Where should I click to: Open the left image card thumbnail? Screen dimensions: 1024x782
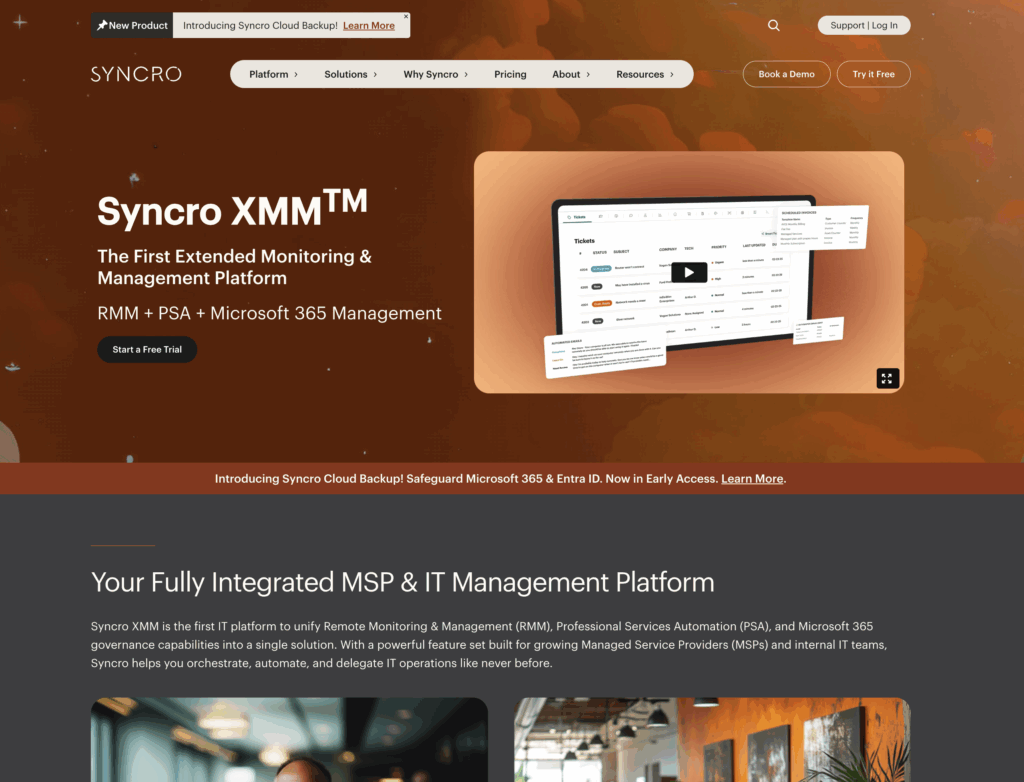click(289, 740)
